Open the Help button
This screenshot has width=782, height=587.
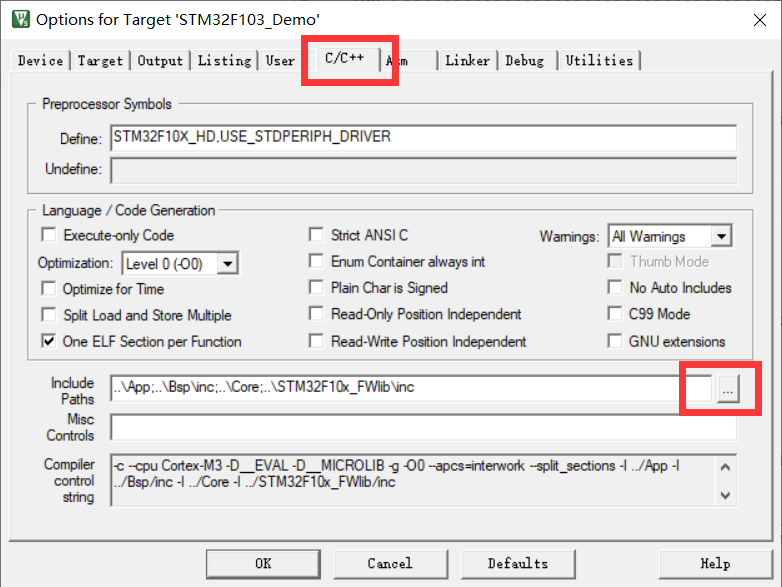coord(715,564)
